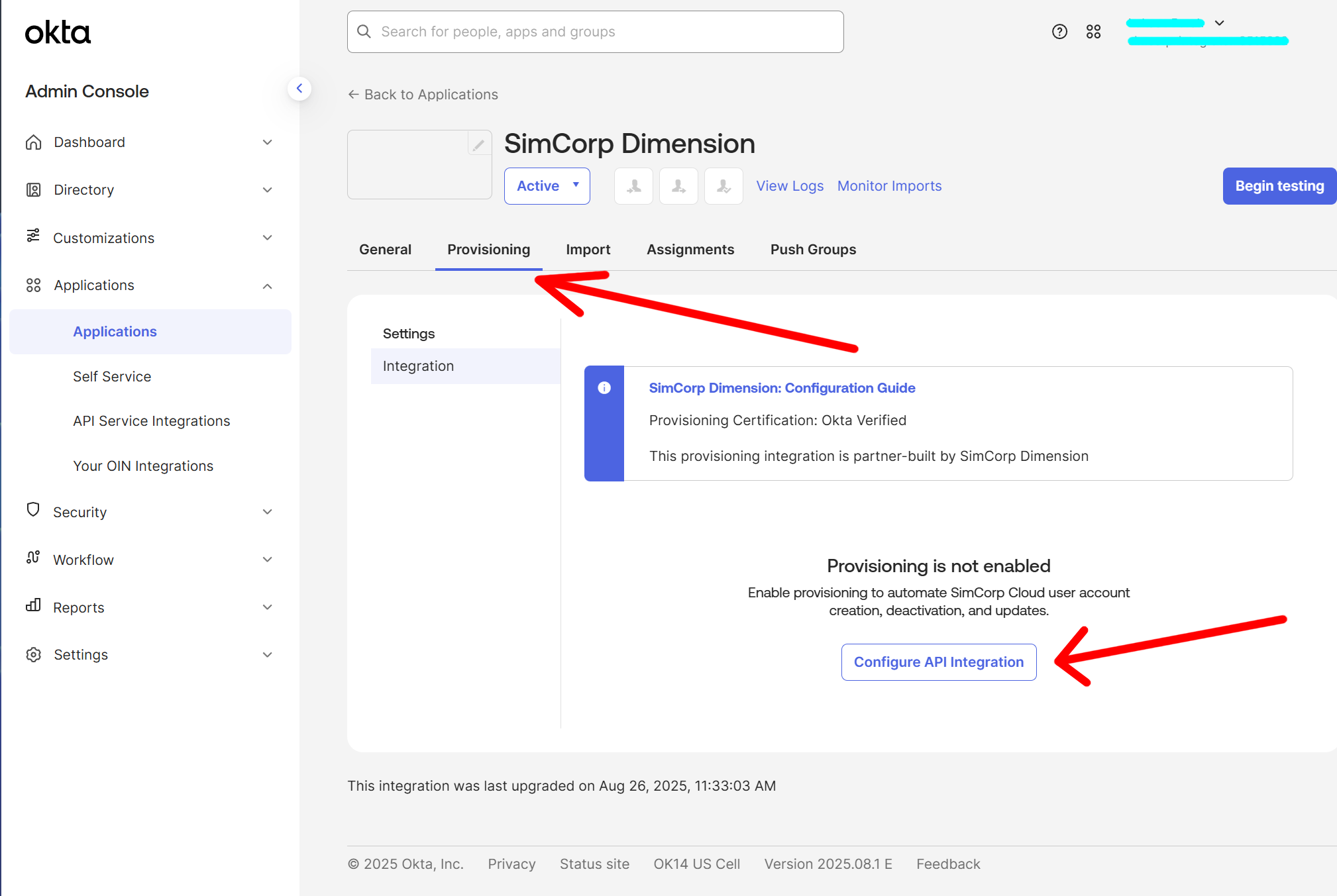Image resolution: width=1337 pixels, height=896 pixels.
Task: Open the SimCorp Dimension Configuration Guide link
Action: [782, 387]
